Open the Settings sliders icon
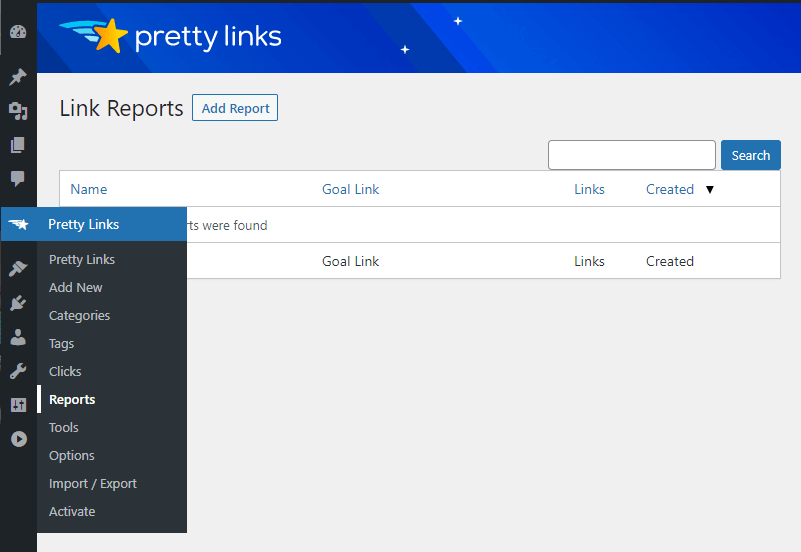This screenshot has height=552, width=801. coord(18,405)
